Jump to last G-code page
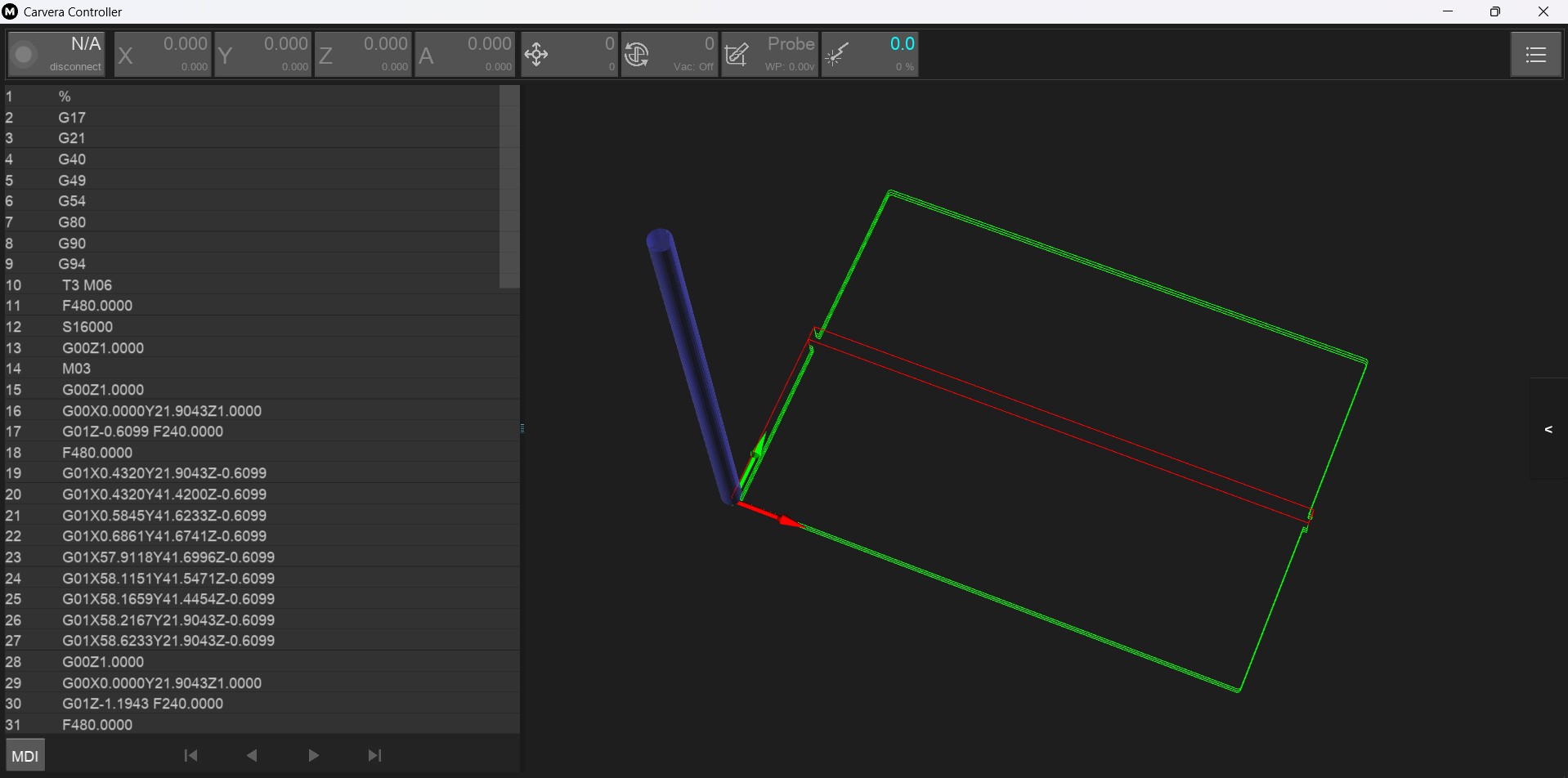This screenshot has width=1568, height=778. pos(374,755)
